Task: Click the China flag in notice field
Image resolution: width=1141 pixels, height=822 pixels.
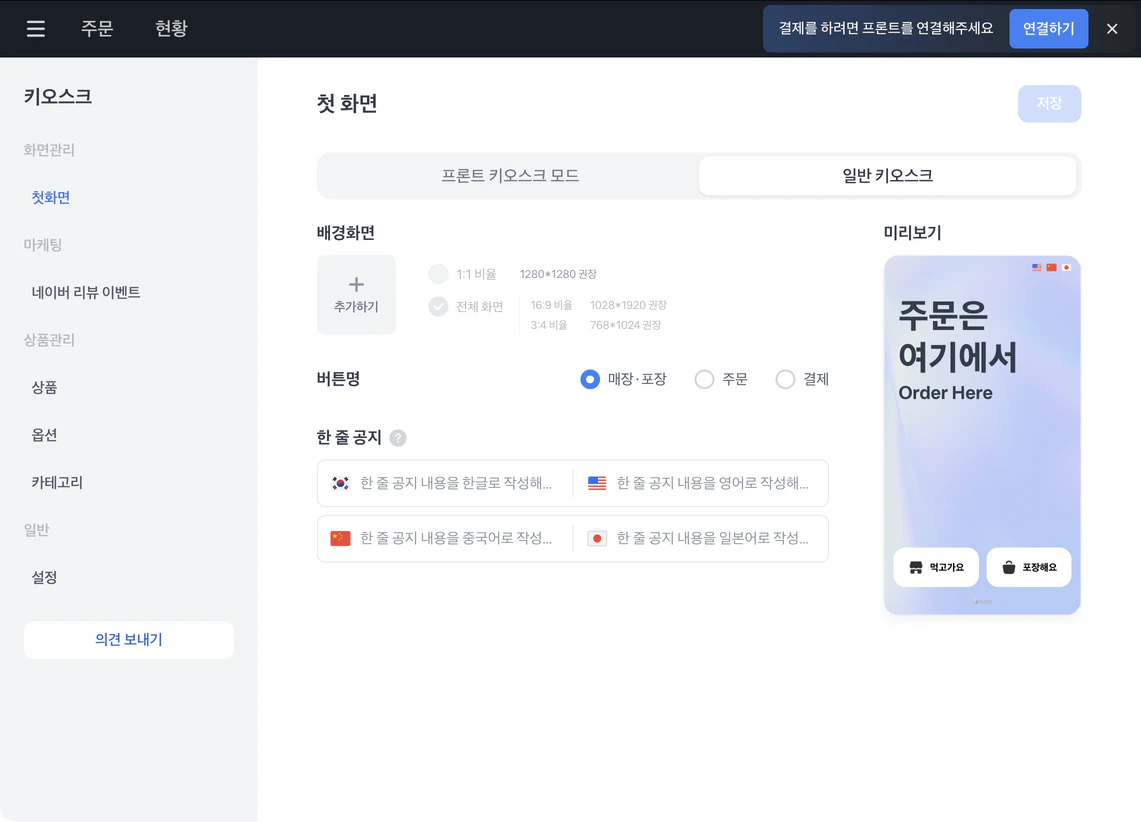Action: (341, 538)
